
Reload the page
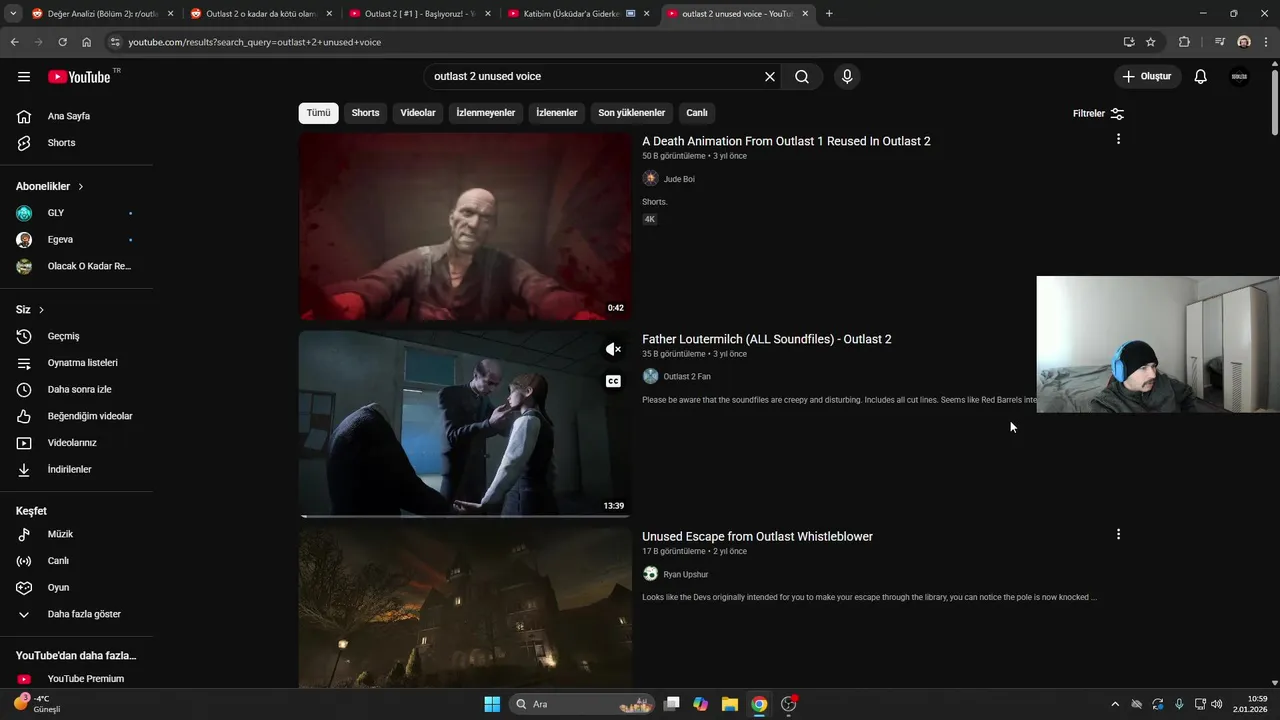click(62, 42)
